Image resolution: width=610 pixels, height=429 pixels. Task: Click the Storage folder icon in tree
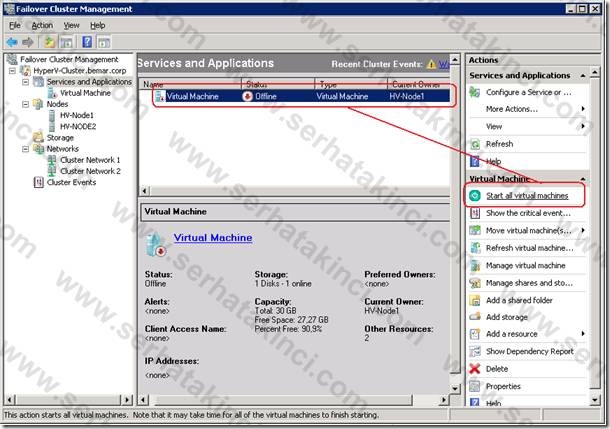pyautogui.click(x=38, y=137)
